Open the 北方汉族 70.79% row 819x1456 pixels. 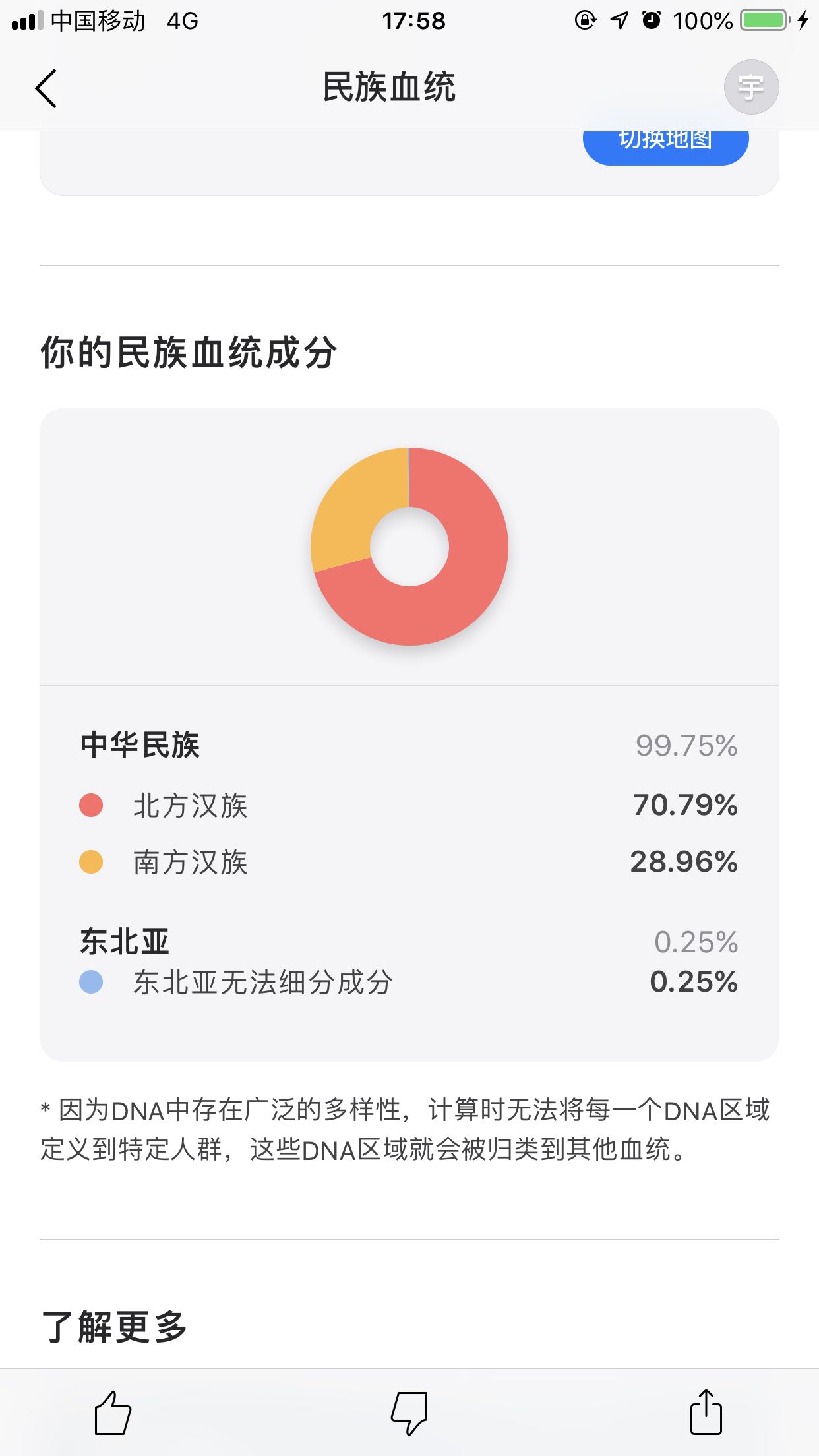[x=409, y=805]
